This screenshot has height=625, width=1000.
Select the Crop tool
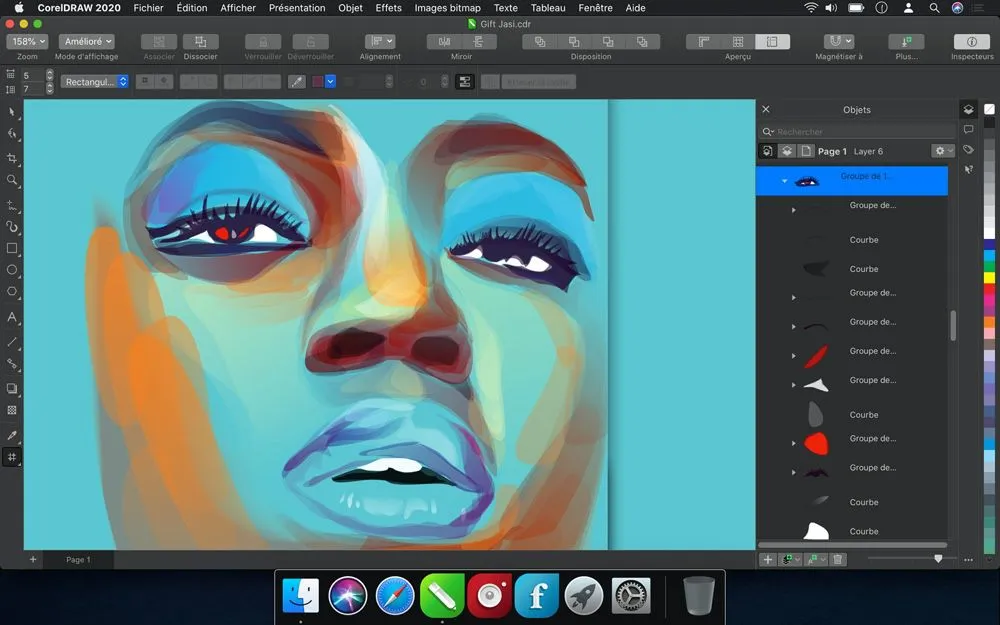[12, 158]
